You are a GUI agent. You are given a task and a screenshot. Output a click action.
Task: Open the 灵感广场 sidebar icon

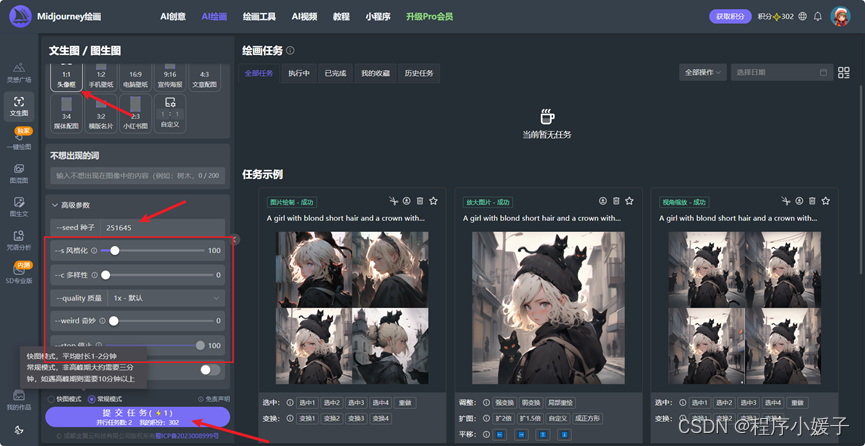[19, 72]
